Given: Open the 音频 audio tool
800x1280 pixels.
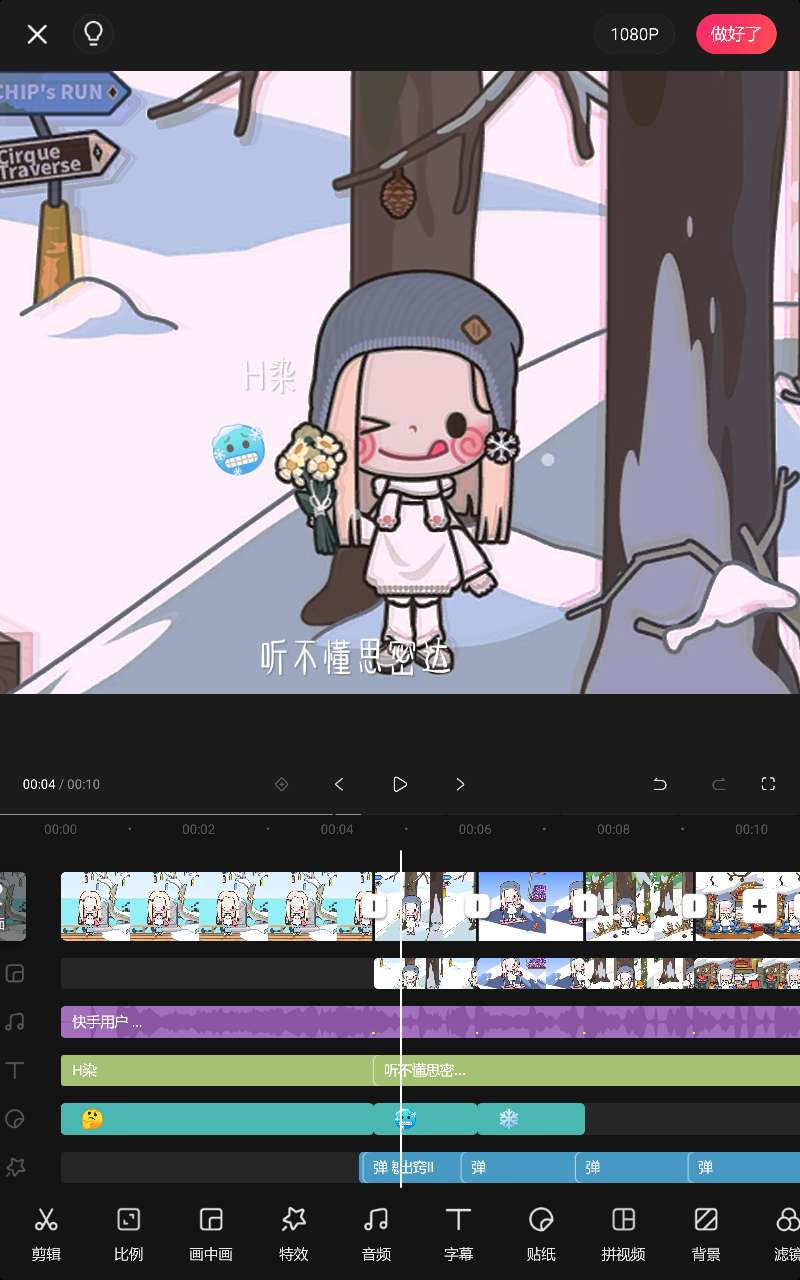Looking at the screenshot, I should click(376, 1232).
